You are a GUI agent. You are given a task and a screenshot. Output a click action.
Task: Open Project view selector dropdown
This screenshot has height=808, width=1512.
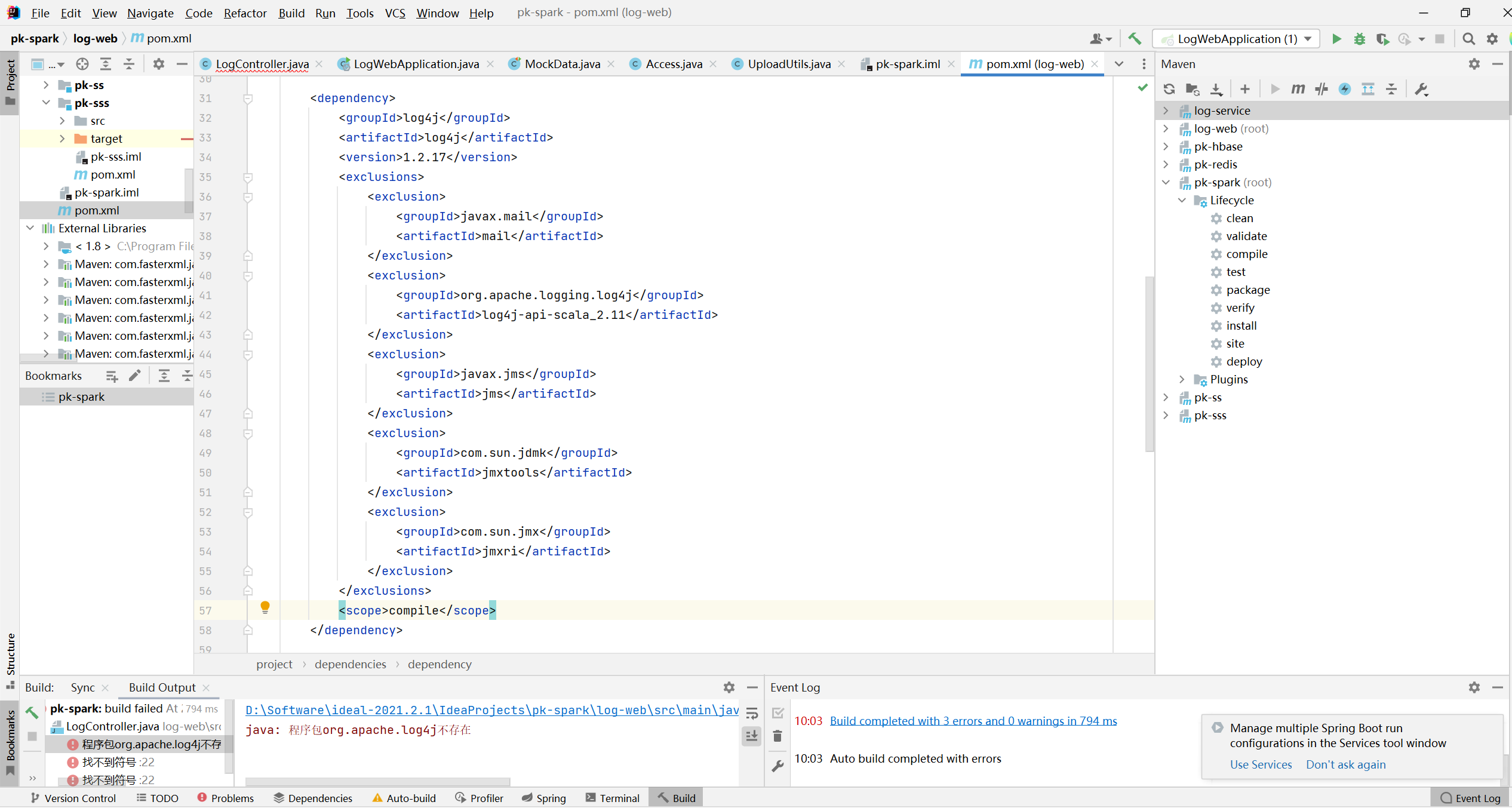[x=48, y=64]
